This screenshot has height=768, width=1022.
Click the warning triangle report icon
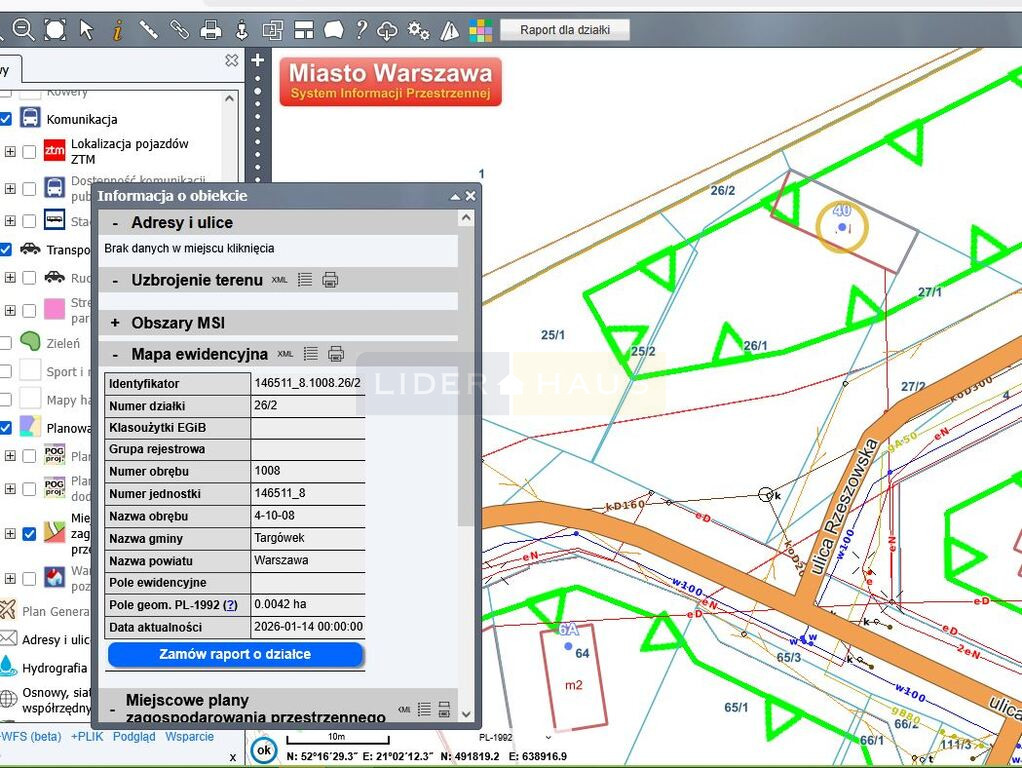tap(450, 30)
